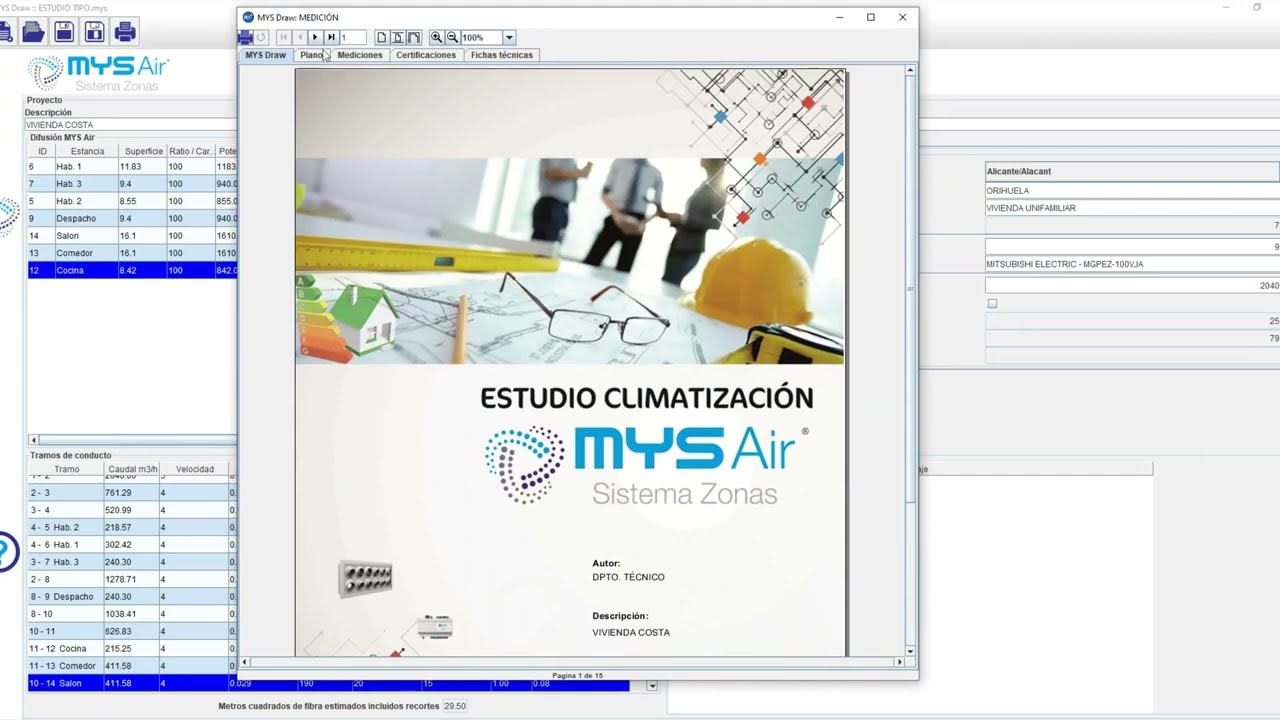Viewport: 1280px width, 720px height.
Task: Click the Caudal m3/h column header
Action: [133, 469]
